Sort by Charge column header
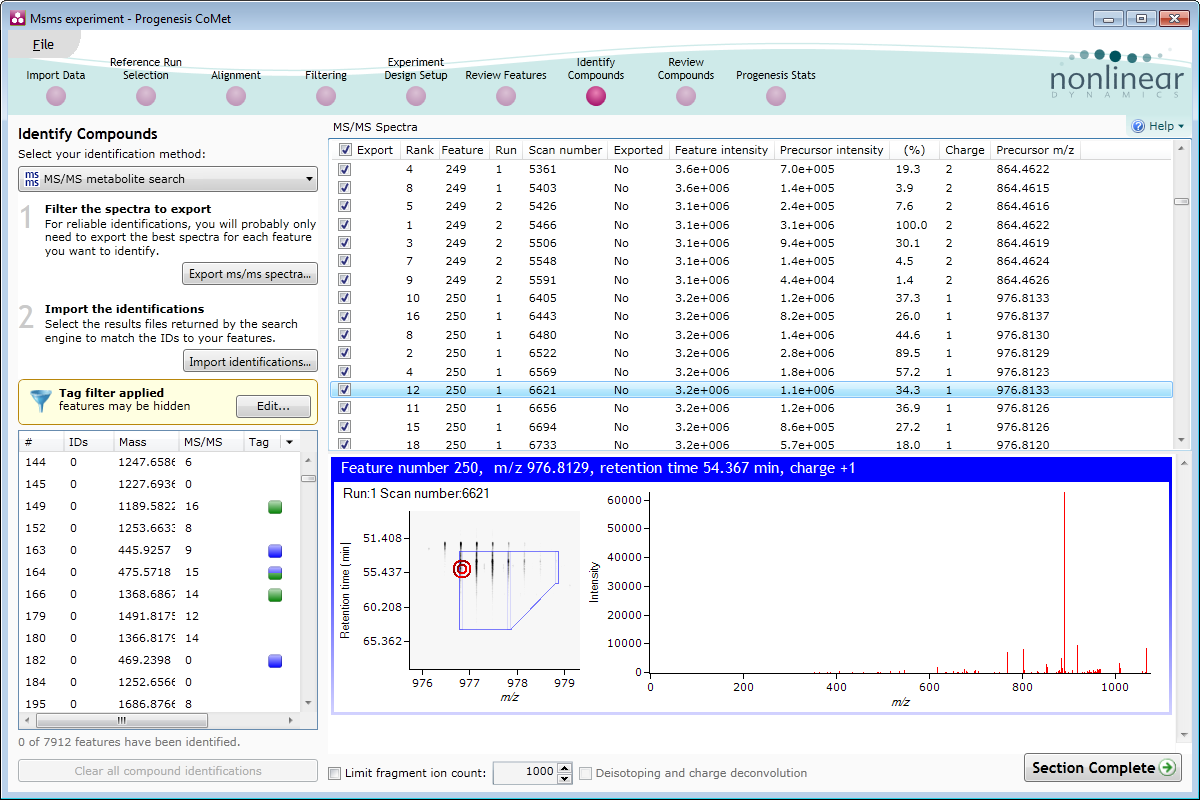The width and height of the screenshot is (1200, 800). click(965, 150)
